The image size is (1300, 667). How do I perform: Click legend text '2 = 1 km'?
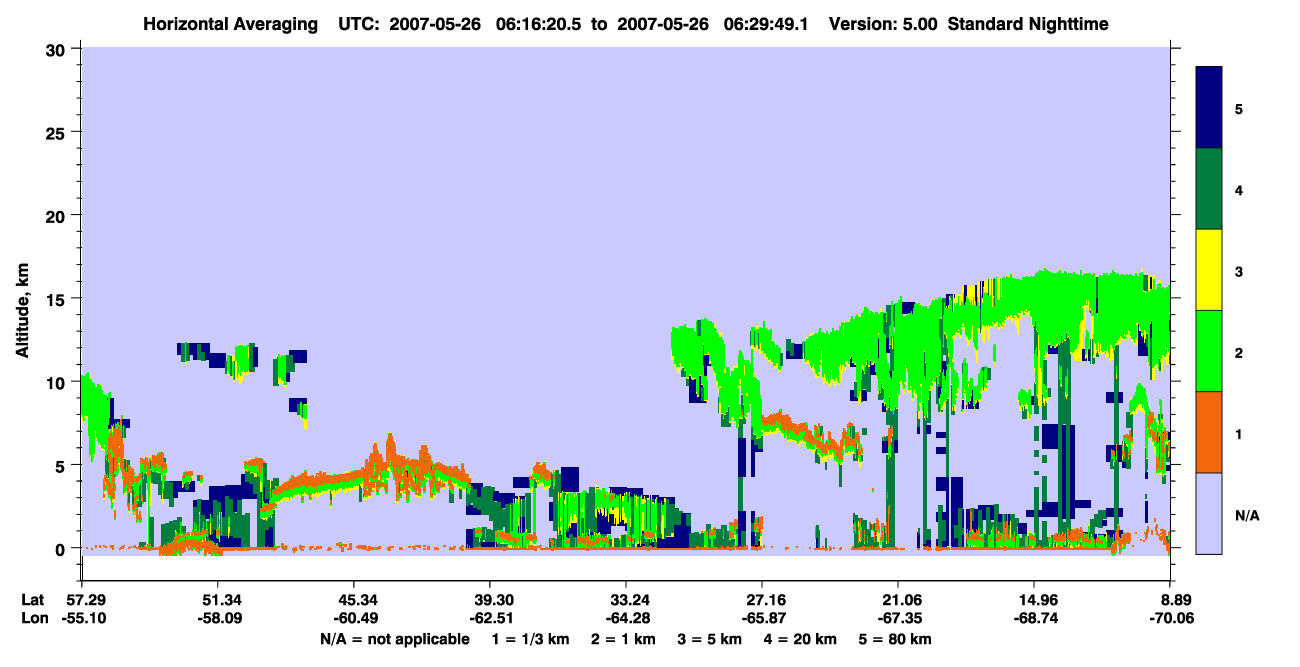pyautogui.click(x=623, y=639)
